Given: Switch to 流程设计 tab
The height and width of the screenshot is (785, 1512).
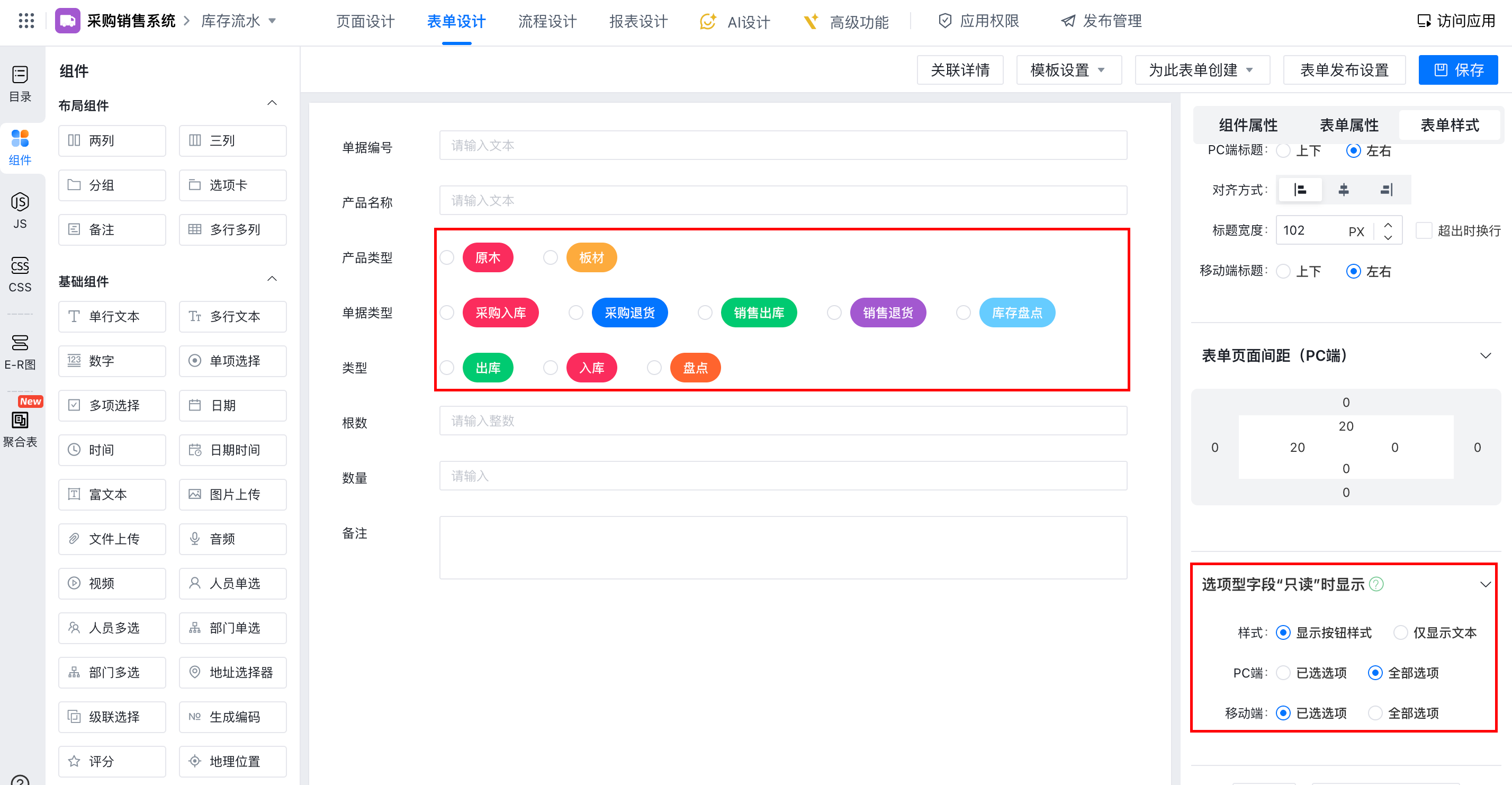Looking at the screenshot, I should [x=547, y=22].
